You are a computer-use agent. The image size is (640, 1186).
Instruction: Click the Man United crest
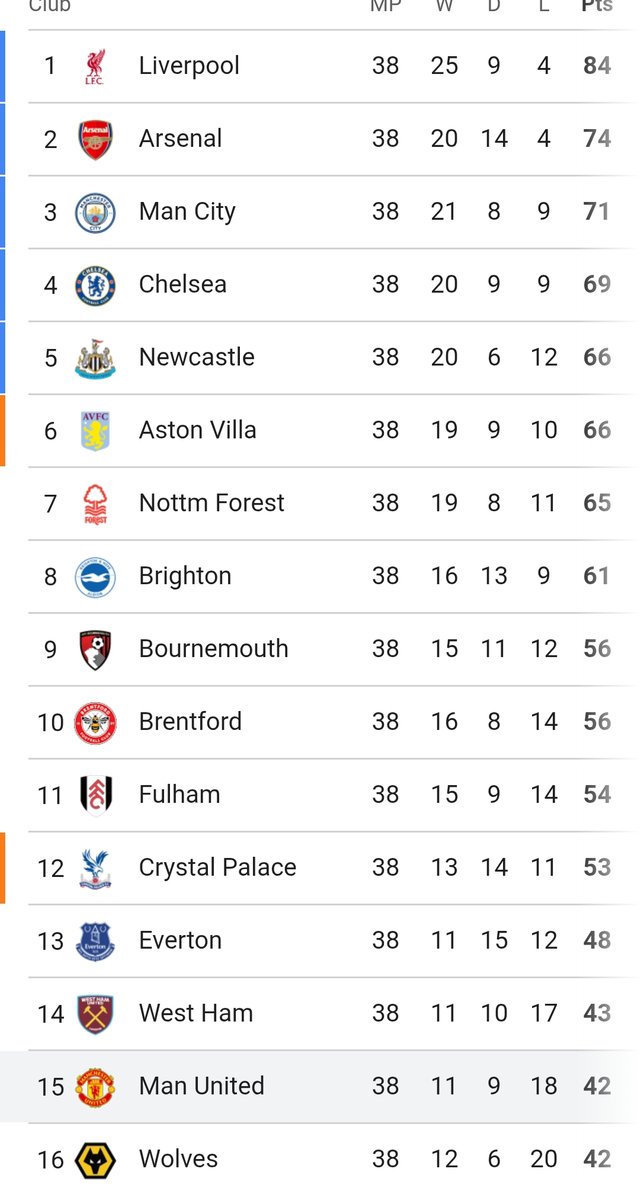pyautogui.click(x=95, y=1087)
